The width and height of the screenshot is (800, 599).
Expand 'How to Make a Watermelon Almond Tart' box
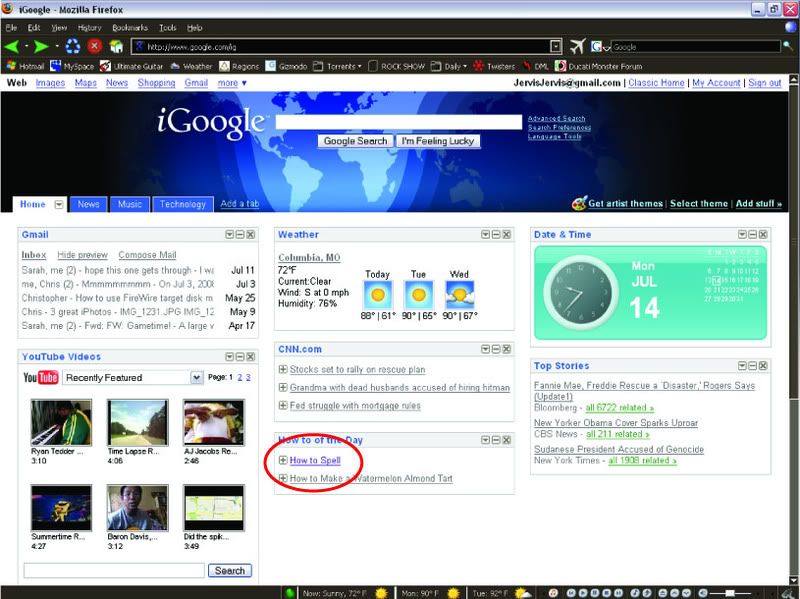pos(283,478)
